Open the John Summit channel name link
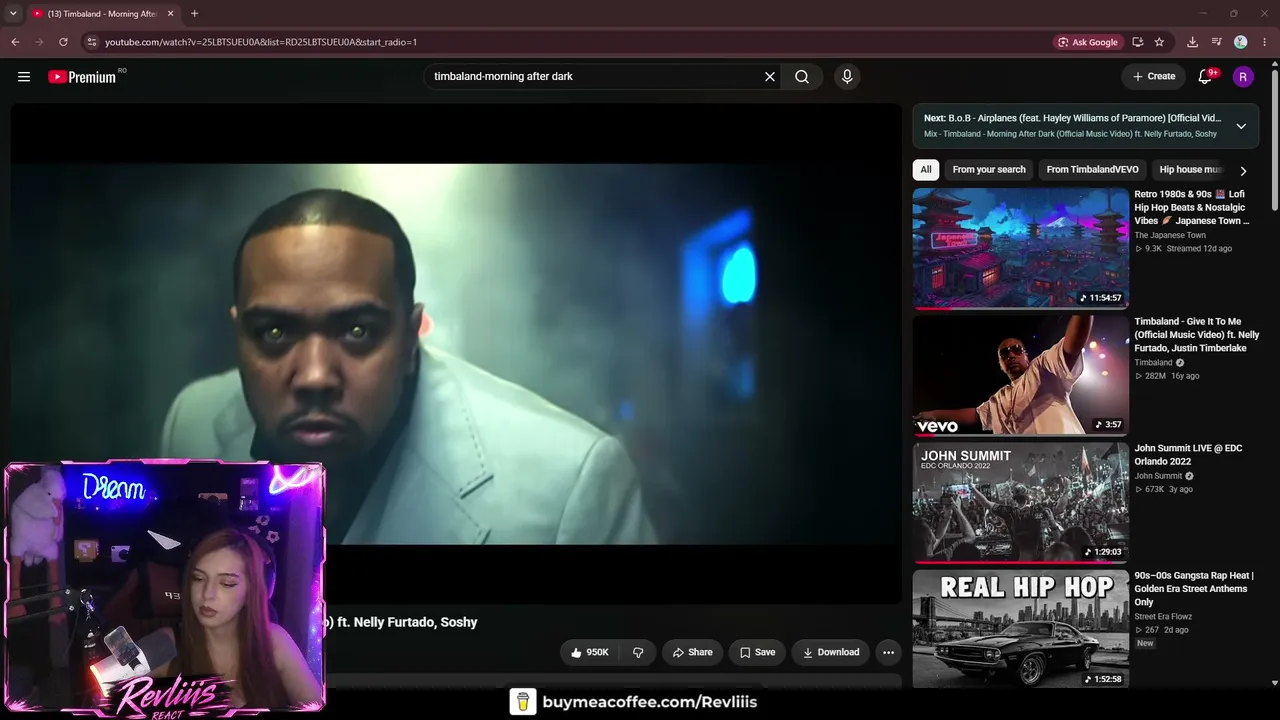The height and width of the screenshot is (720, 1280). point(1159,476)
